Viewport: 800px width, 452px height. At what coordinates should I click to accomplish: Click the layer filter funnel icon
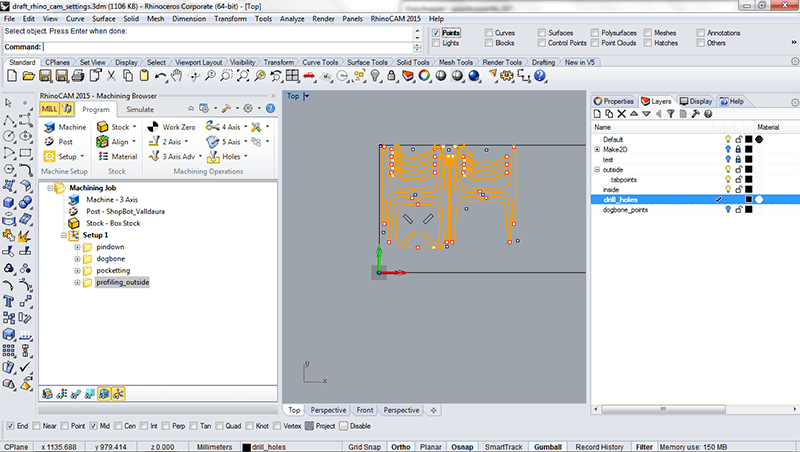(669, 114)
